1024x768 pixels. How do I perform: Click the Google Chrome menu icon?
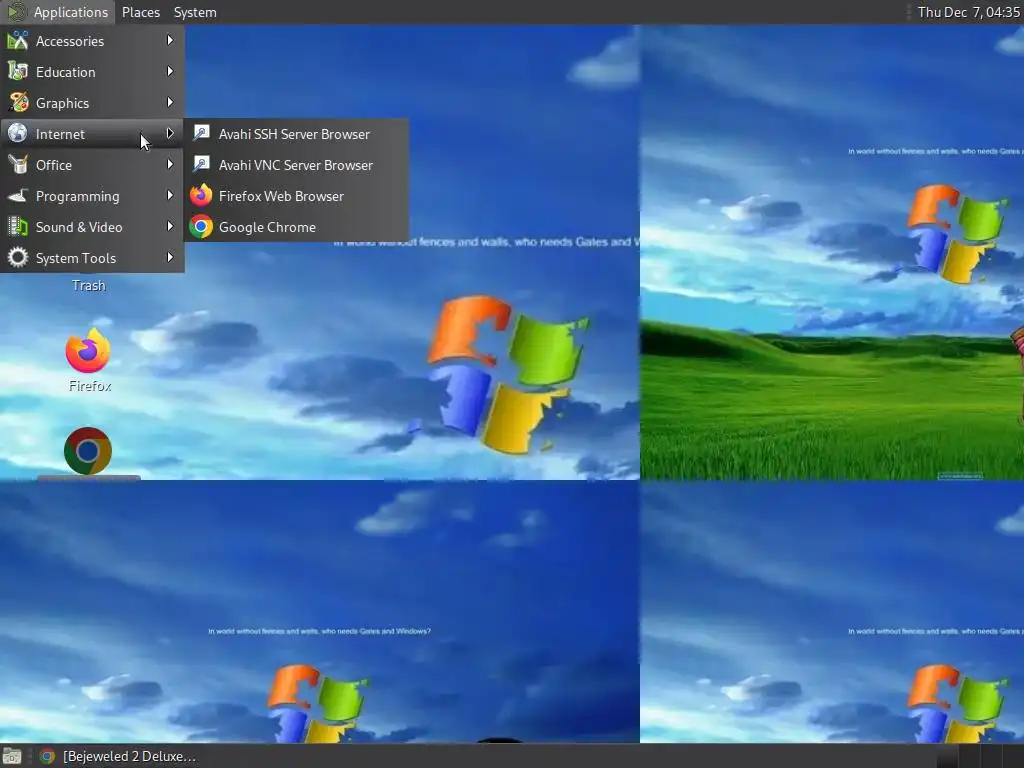click(201, 227)
